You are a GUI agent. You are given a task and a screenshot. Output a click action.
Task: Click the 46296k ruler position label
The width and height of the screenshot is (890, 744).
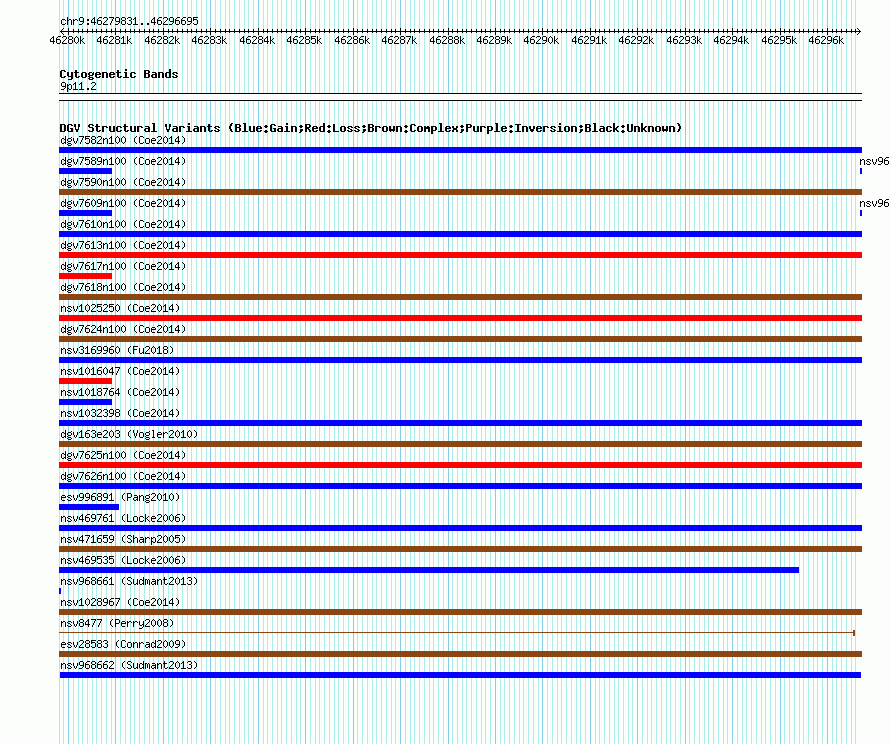point(826,40)
